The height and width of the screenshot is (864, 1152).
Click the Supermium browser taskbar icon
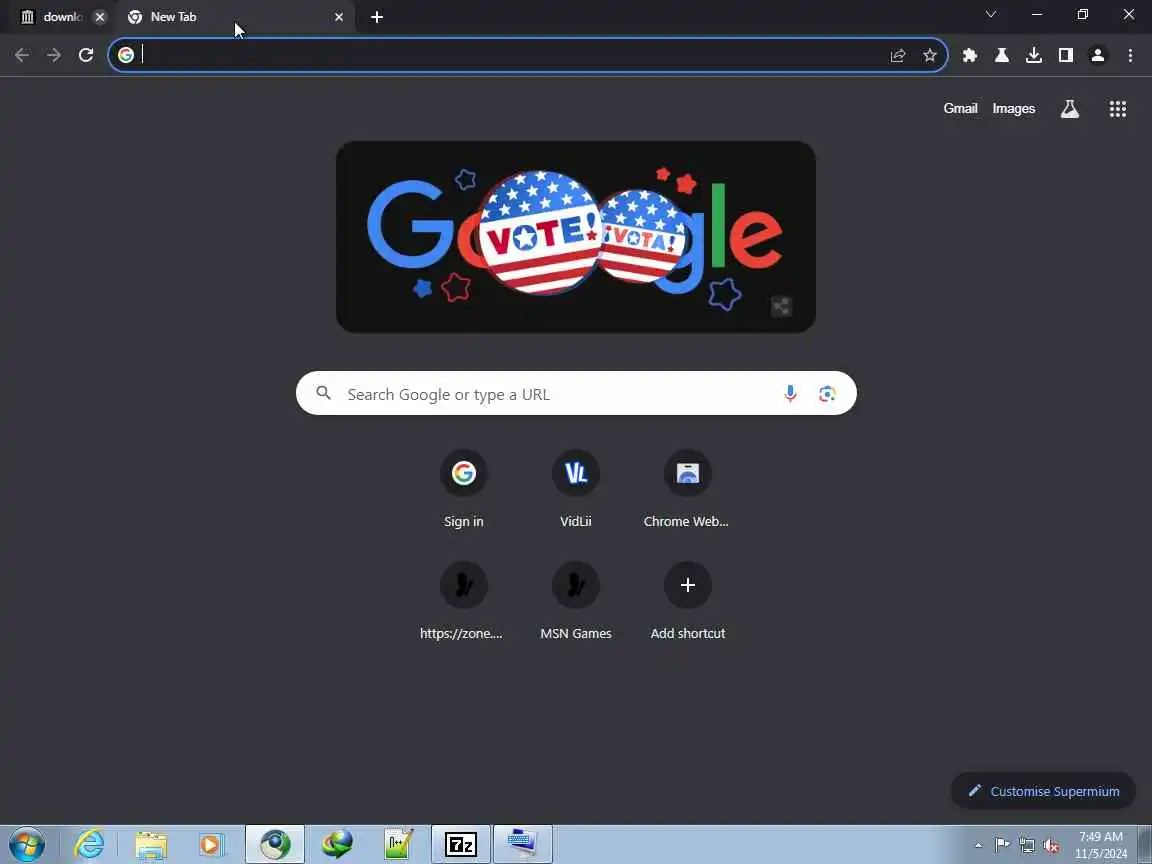click(x=275, y=845)
